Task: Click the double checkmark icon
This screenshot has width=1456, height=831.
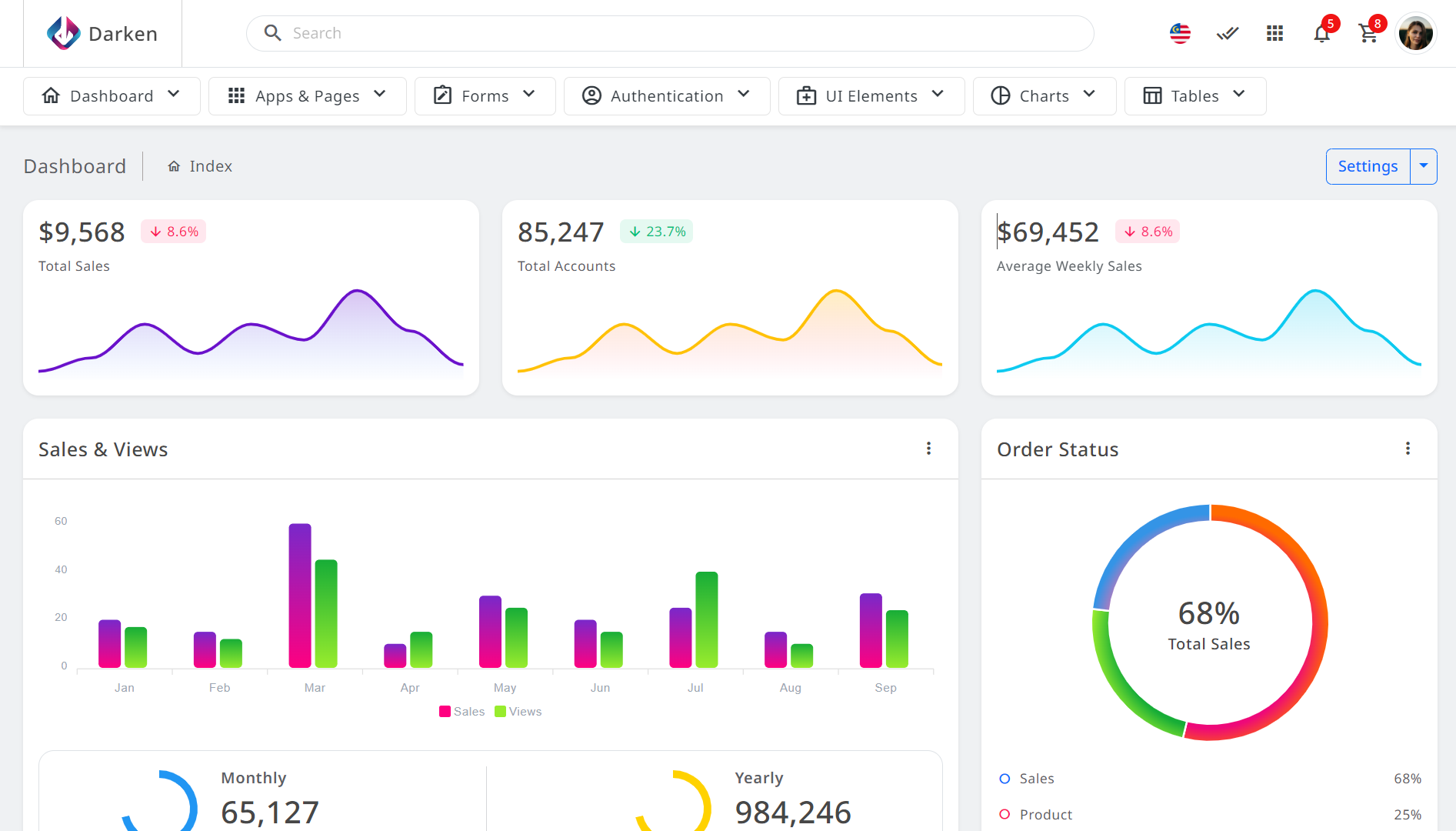Action: (1228, 33)
